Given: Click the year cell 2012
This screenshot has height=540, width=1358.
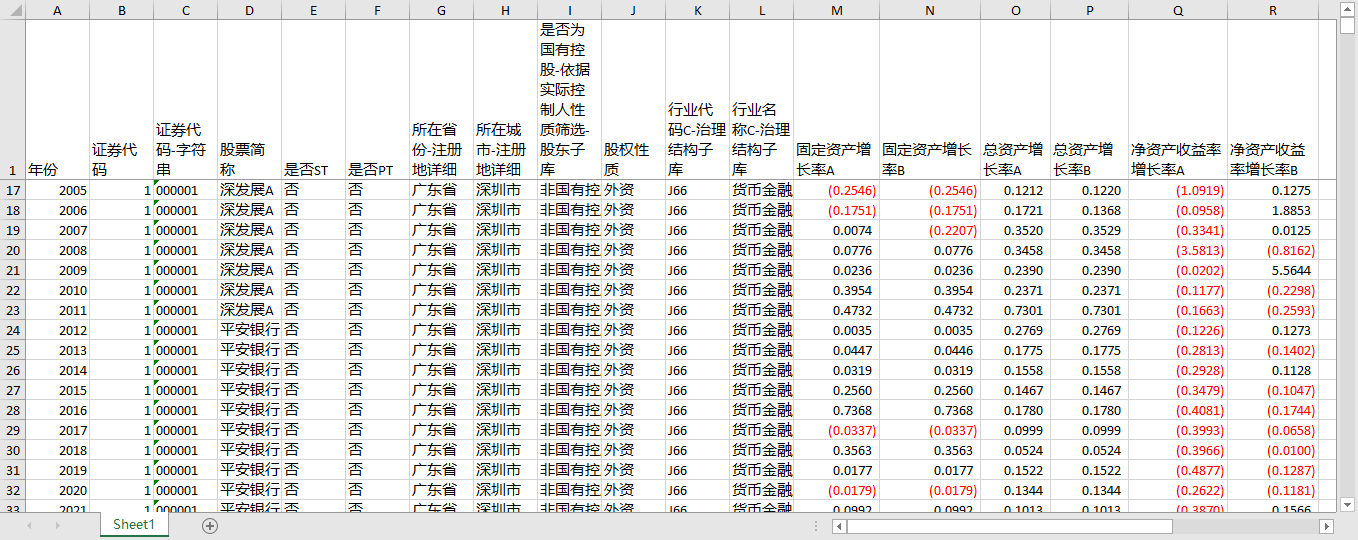Looking at the screenshot, I should coord(57,330).
